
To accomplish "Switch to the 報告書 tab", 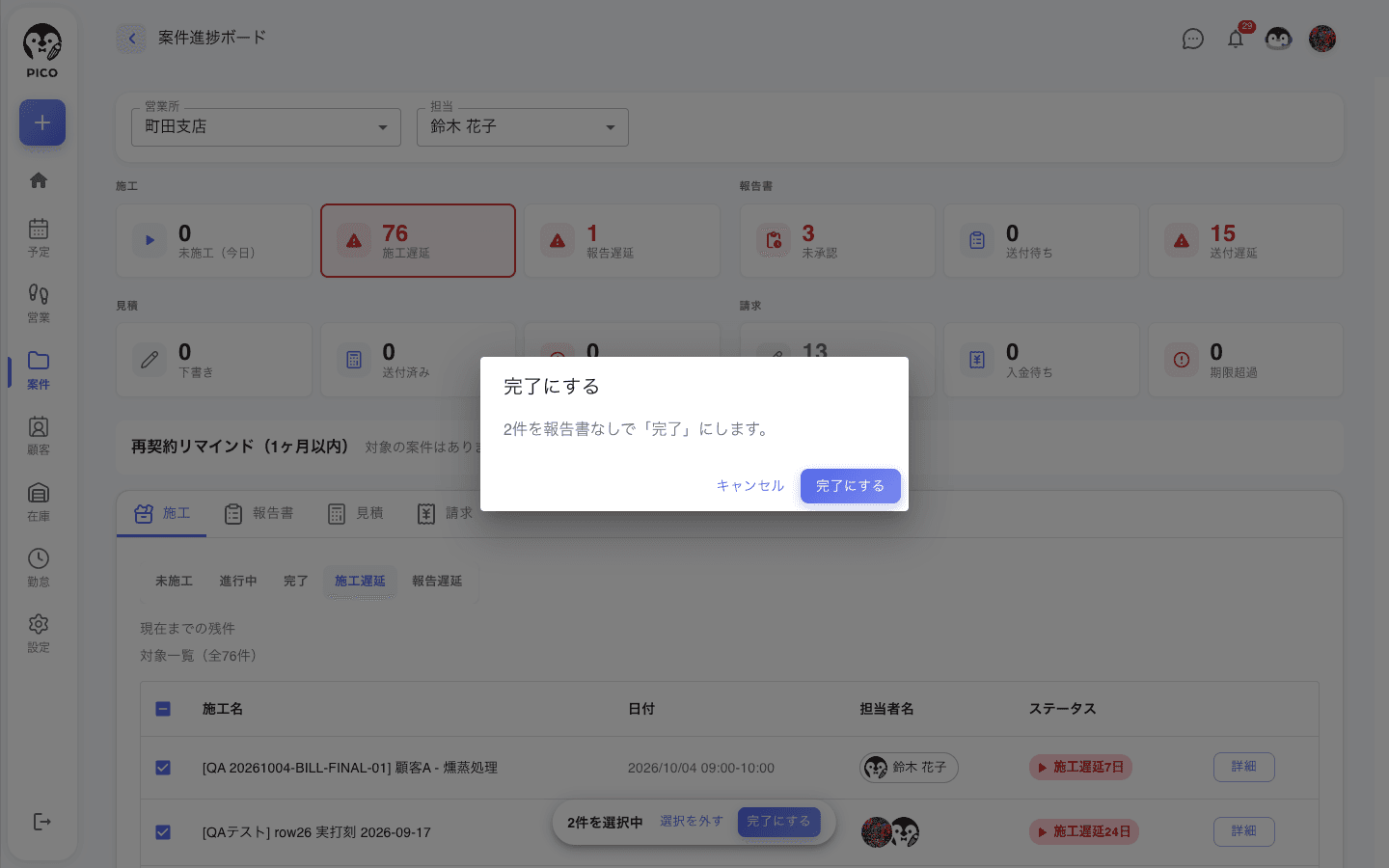I will 259,514.
